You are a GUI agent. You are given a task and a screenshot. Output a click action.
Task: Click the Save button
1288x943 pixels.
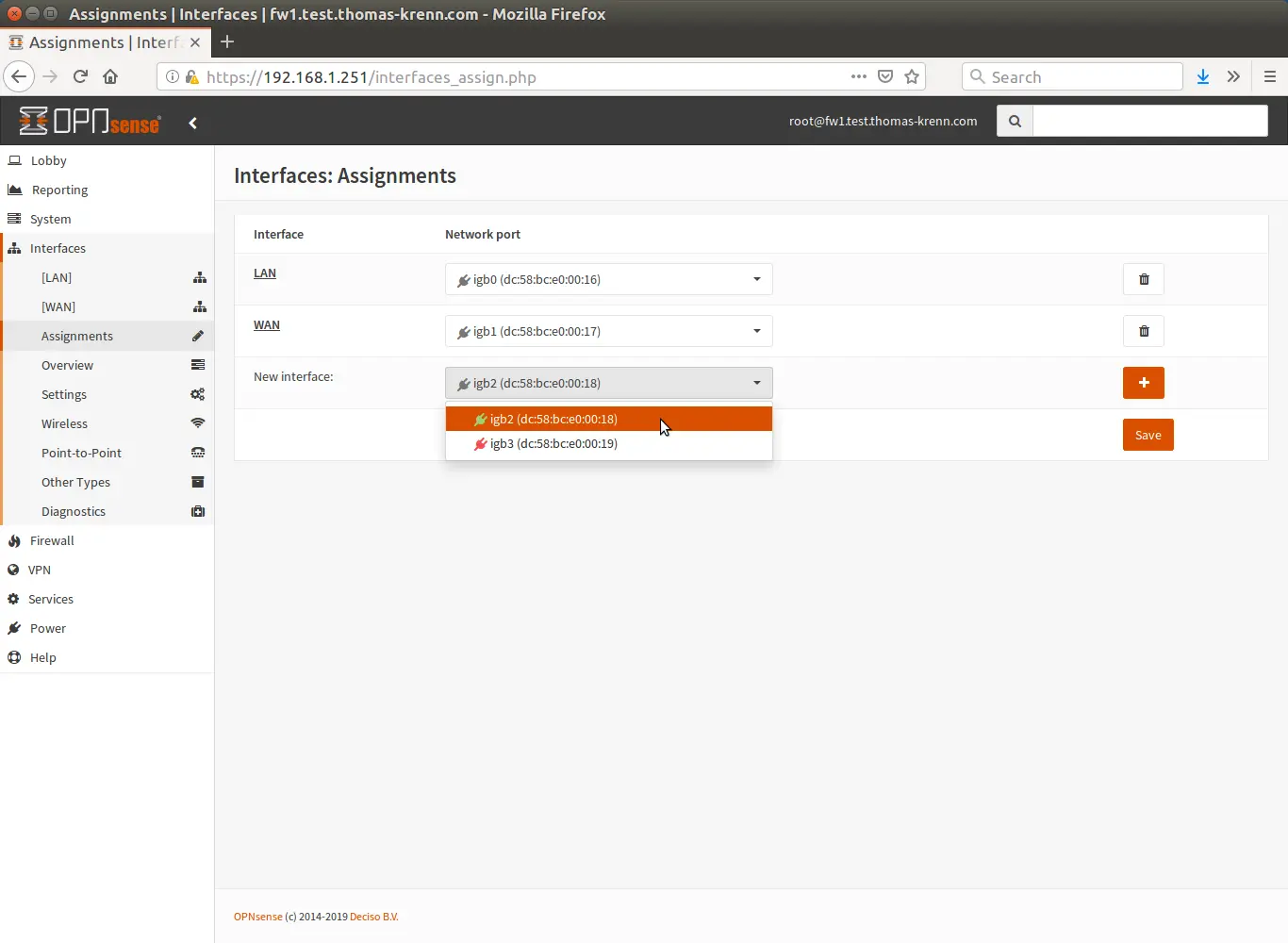click(1148, 435)
